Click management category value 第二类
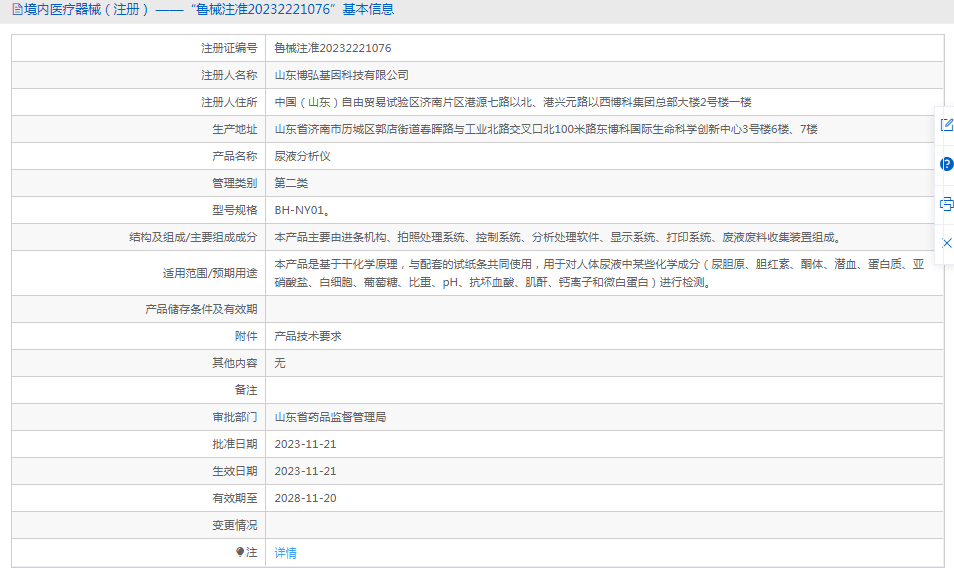Image resolution: width=954 pixels, height=573 pixels. [x=291, y=182]
